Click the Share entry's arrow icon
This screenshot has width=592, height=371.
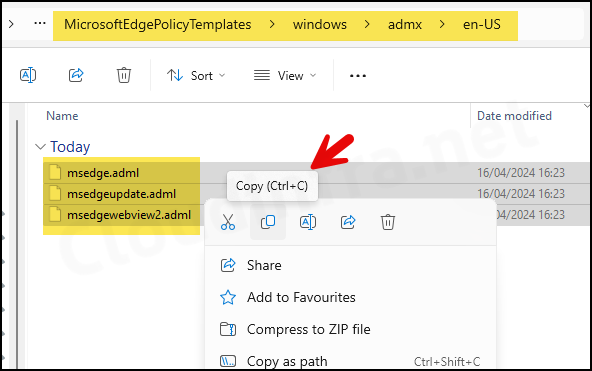(x=228, y=265)
